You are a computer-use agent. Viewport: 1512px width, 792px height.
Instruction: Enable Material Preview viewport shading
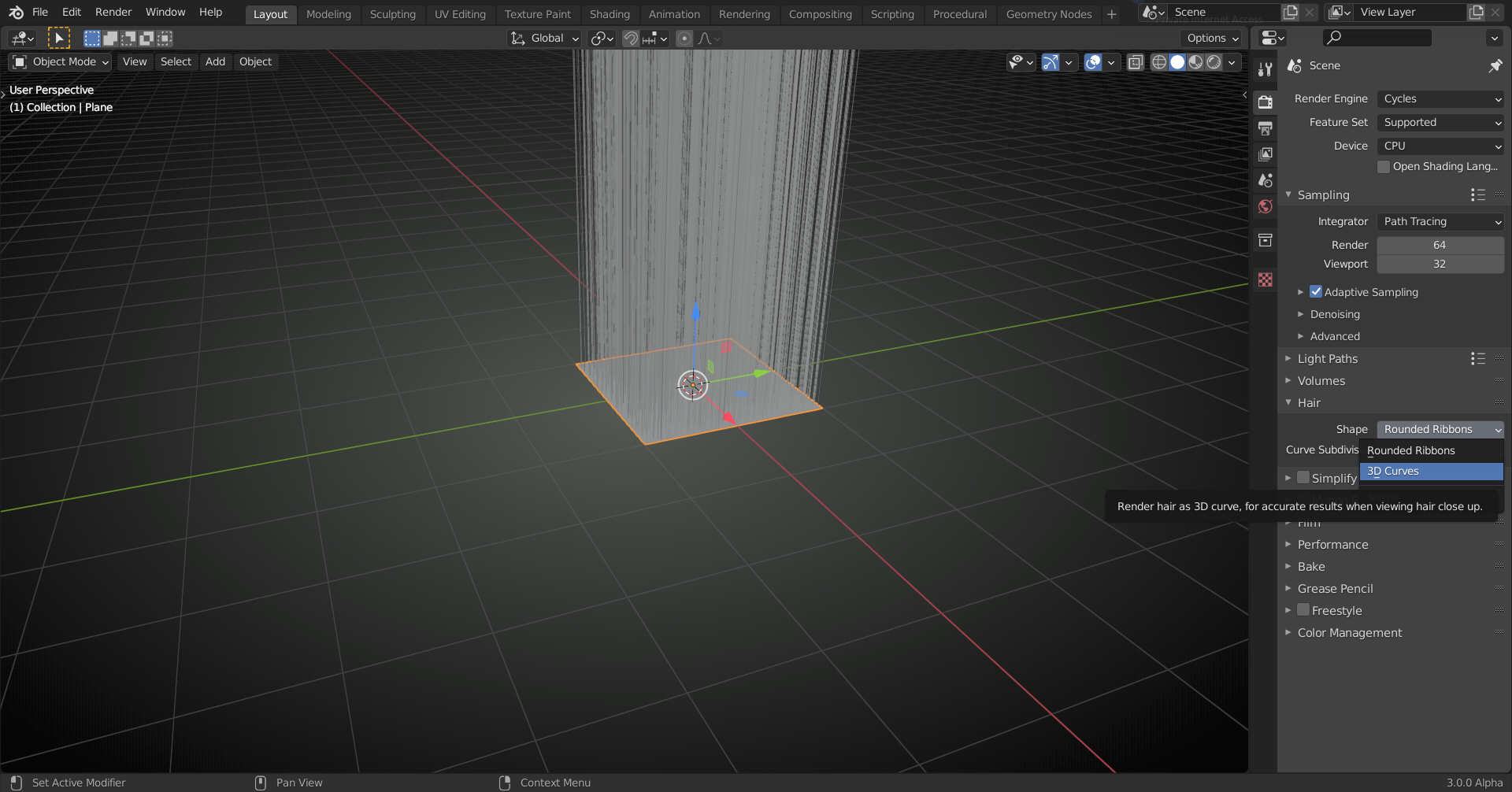coord(1197,62)
